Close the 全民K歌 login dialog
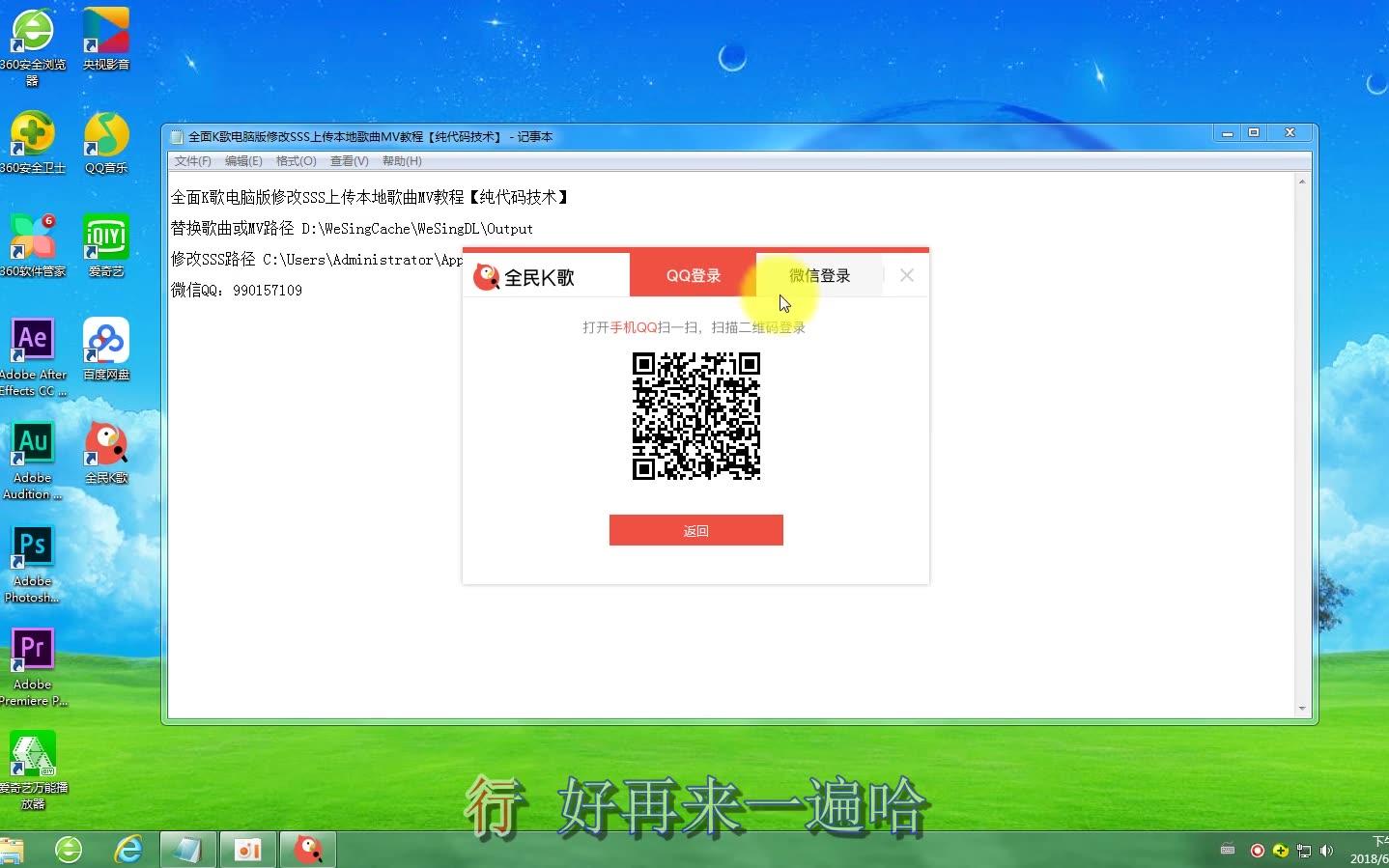Image resolution: width=1389 pixels, height=868 pixels. [906, 275]
